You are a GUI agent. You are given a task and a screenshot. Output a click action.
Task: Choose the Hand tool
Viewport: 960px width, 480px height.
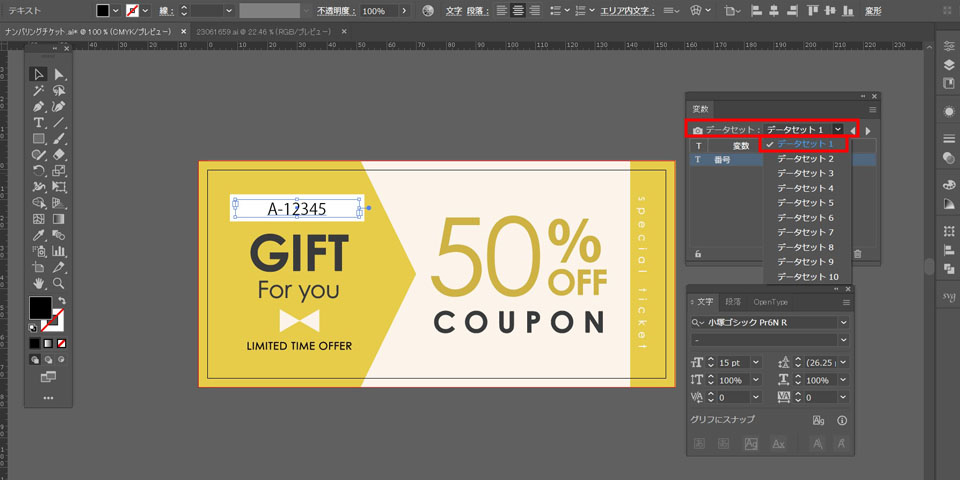tap(38, 283)
